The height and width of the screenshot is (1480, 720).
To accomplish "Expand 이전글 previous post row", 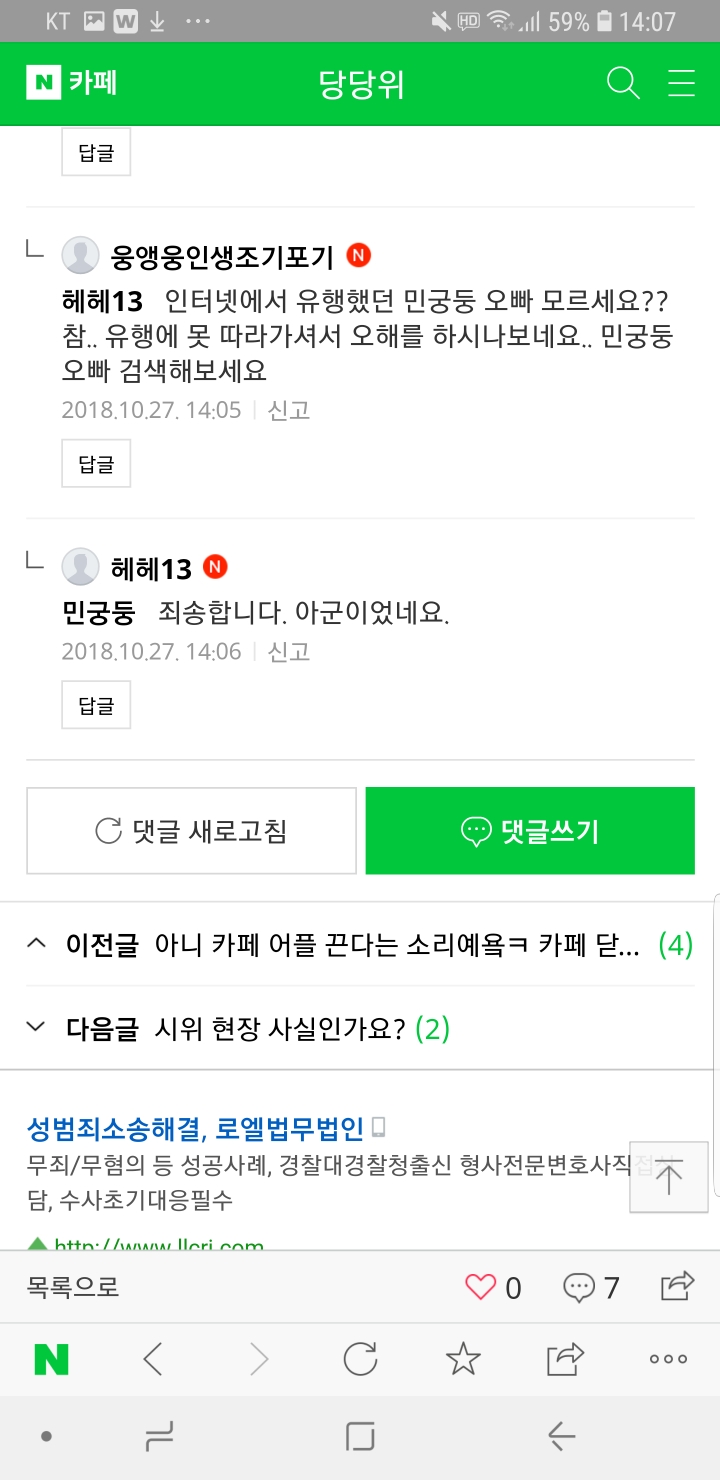I will coord(360,945).
